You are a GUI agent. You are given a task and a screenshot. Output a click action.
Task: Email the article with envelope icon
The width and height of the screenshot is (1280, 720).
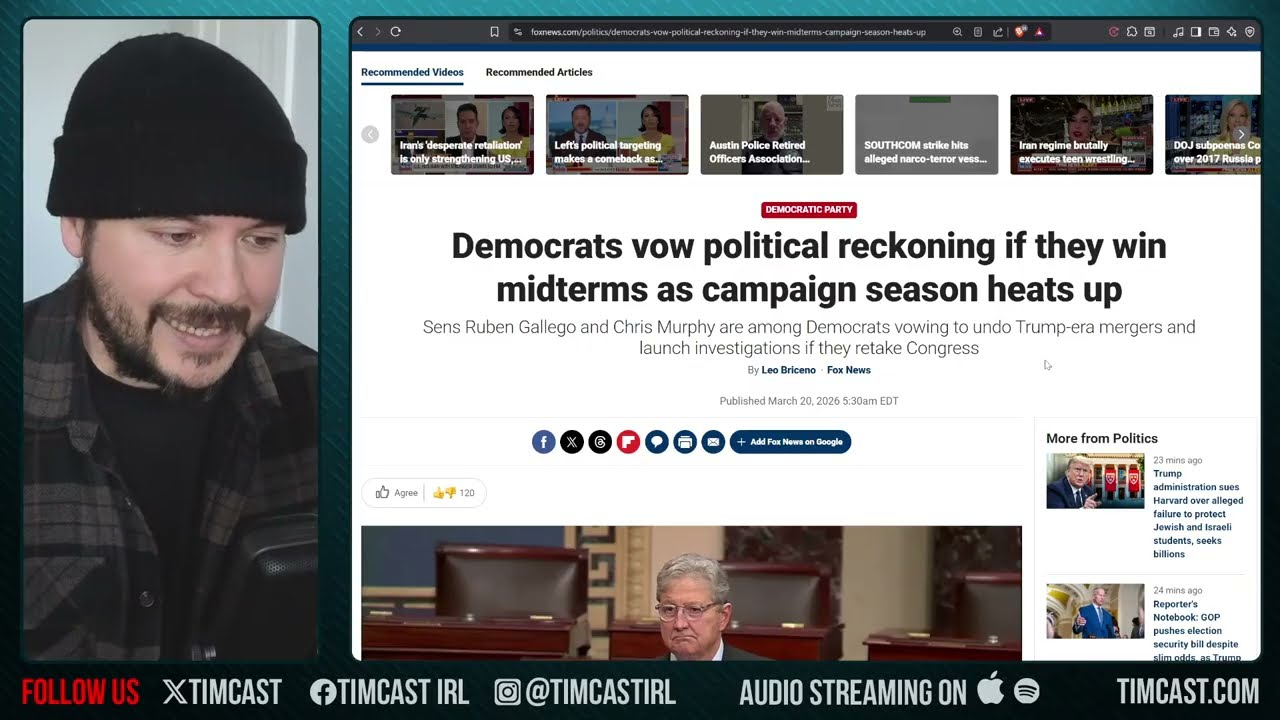pos(713,442)
